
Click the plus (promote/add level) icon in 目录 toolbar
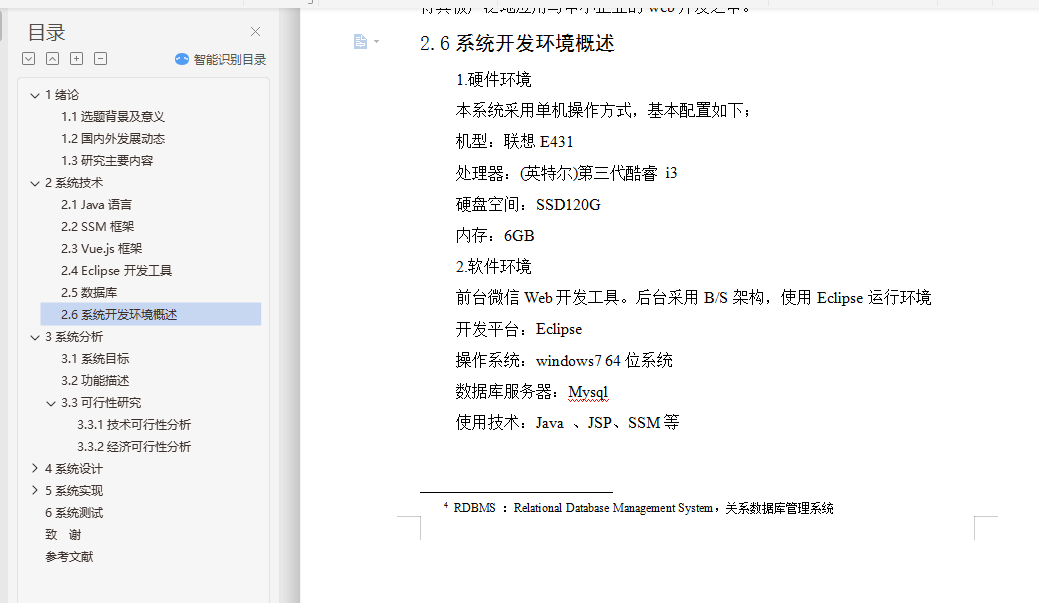tap(76, 58)
